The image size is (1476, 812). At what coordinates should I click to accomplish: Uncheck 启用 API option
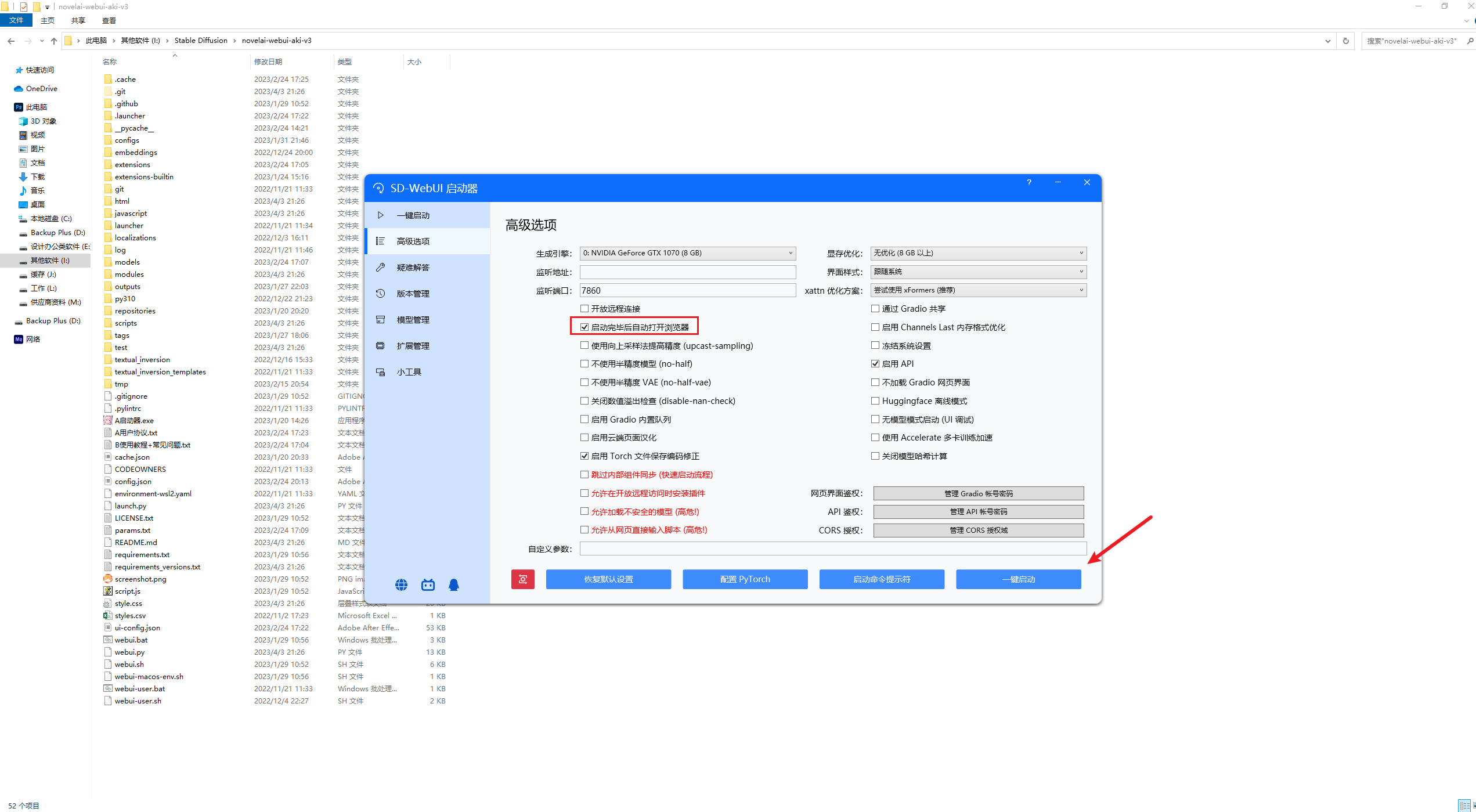[875, 364]
